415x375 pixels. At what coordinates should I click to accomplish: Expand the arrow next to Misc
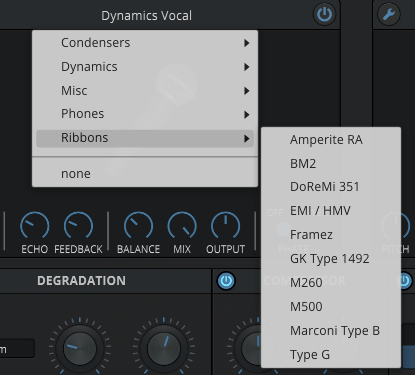[x=246, y=91]
